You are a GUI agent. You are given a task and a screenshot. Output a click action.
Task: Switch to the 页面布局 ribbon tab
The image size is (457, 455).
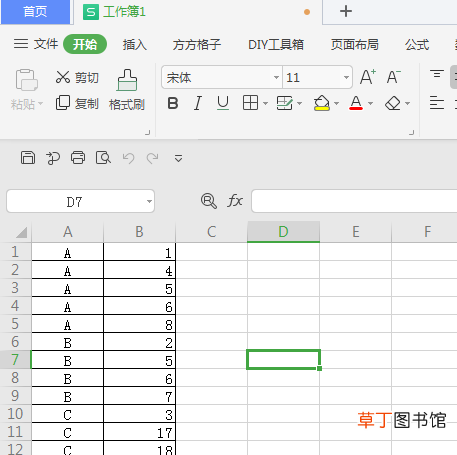click(355, 44)
